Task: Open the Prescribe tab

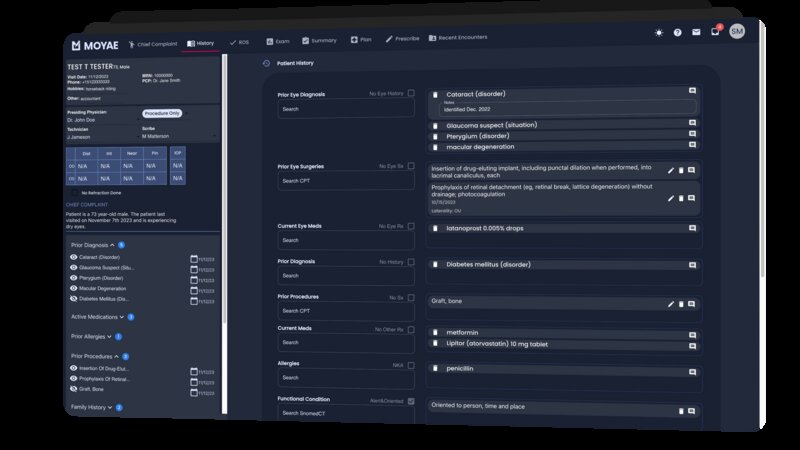Action: tap(403, 39)
